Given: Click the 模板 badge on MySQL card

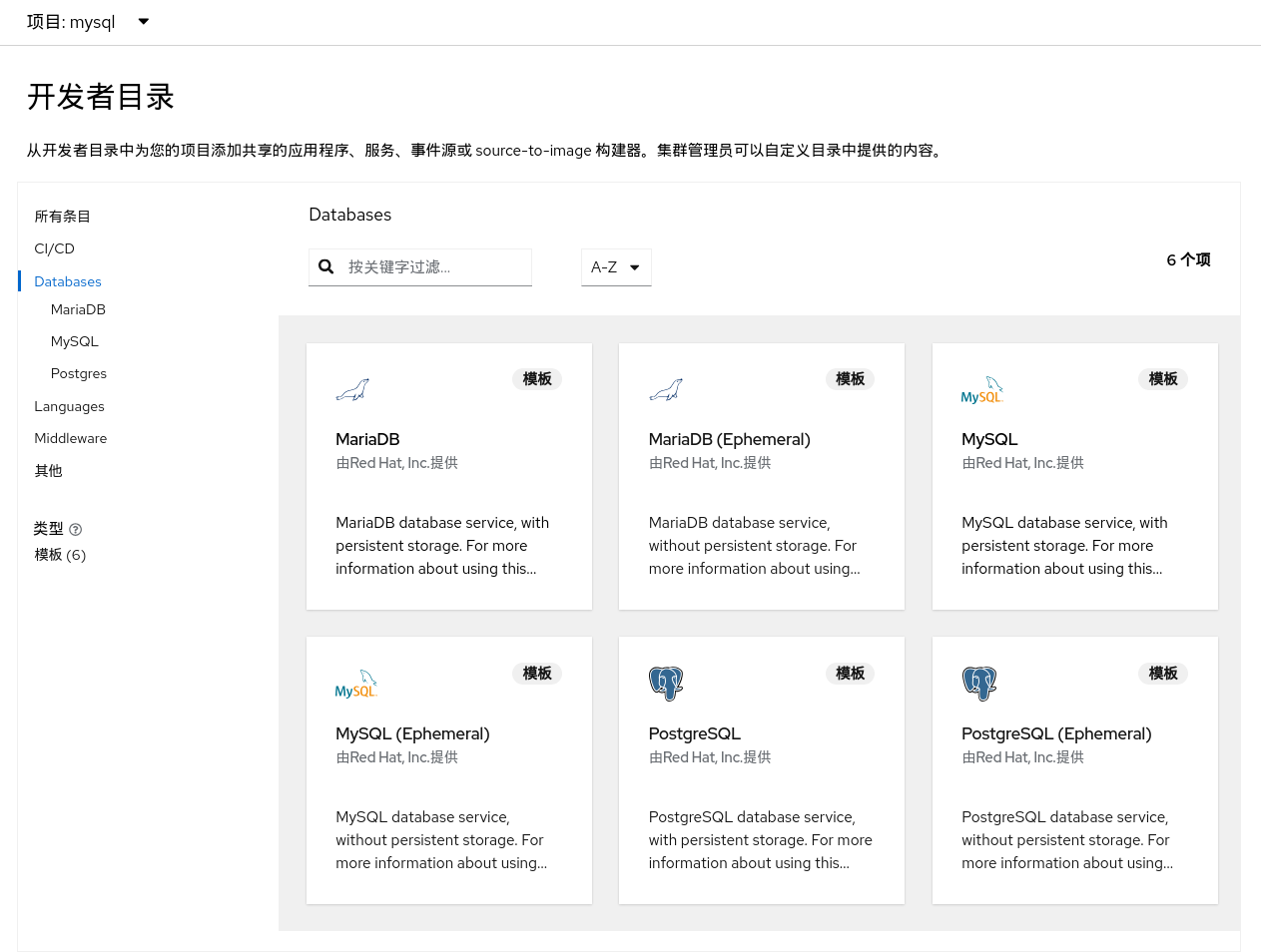Looking at the screenshot, I should (1163, 379).
